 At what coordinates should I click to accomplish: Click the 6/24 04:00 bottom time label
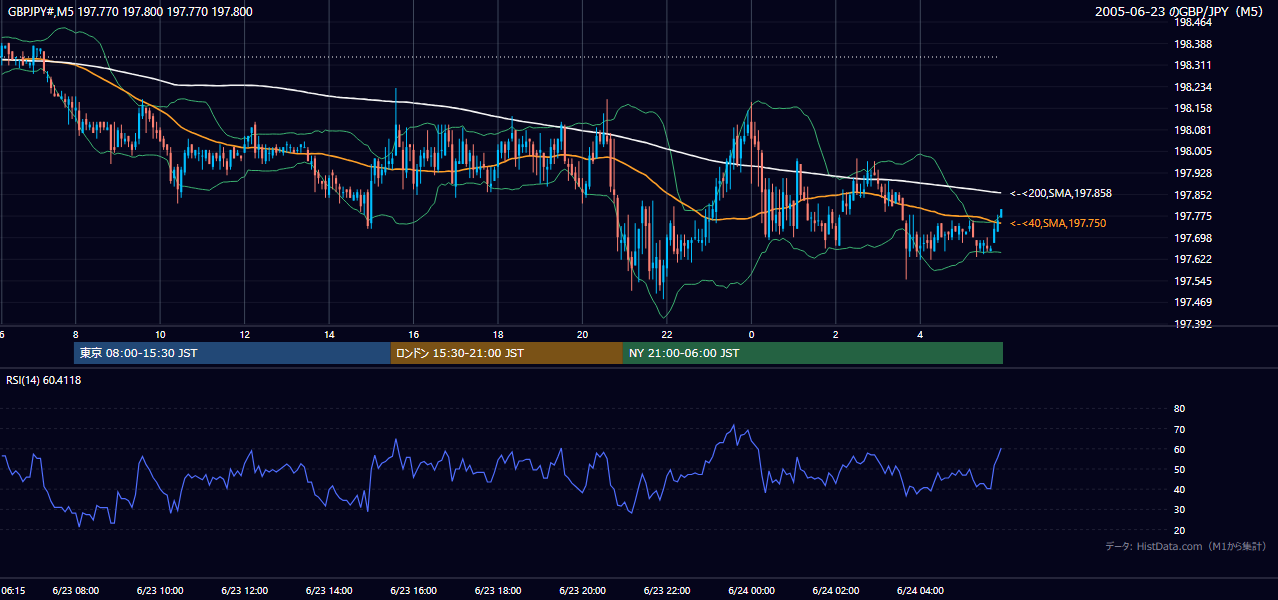[922, 591]
